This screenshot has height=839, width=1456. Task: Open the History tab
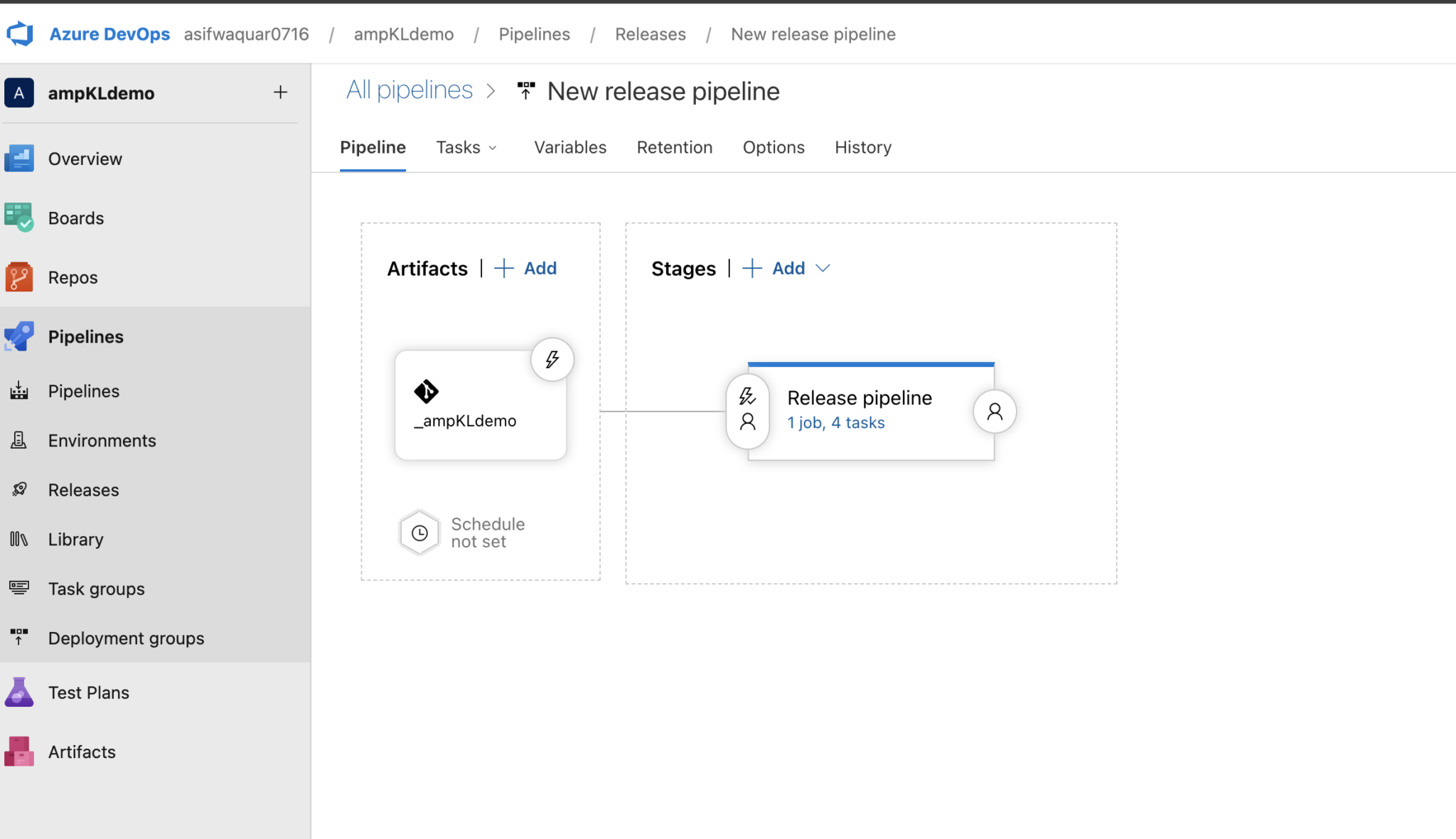pyautogui.click(x=862, y=147)
